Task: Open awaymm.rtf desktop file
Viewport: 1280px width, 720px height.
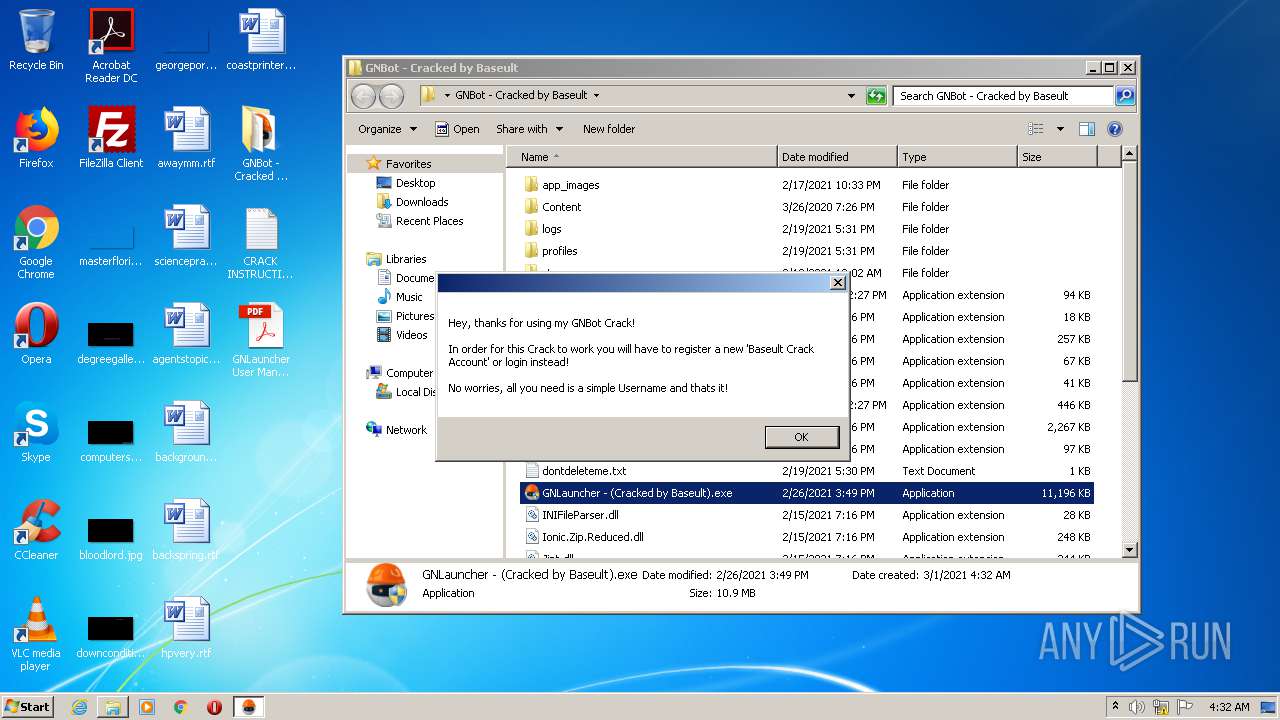Action: tap(186, 138)
